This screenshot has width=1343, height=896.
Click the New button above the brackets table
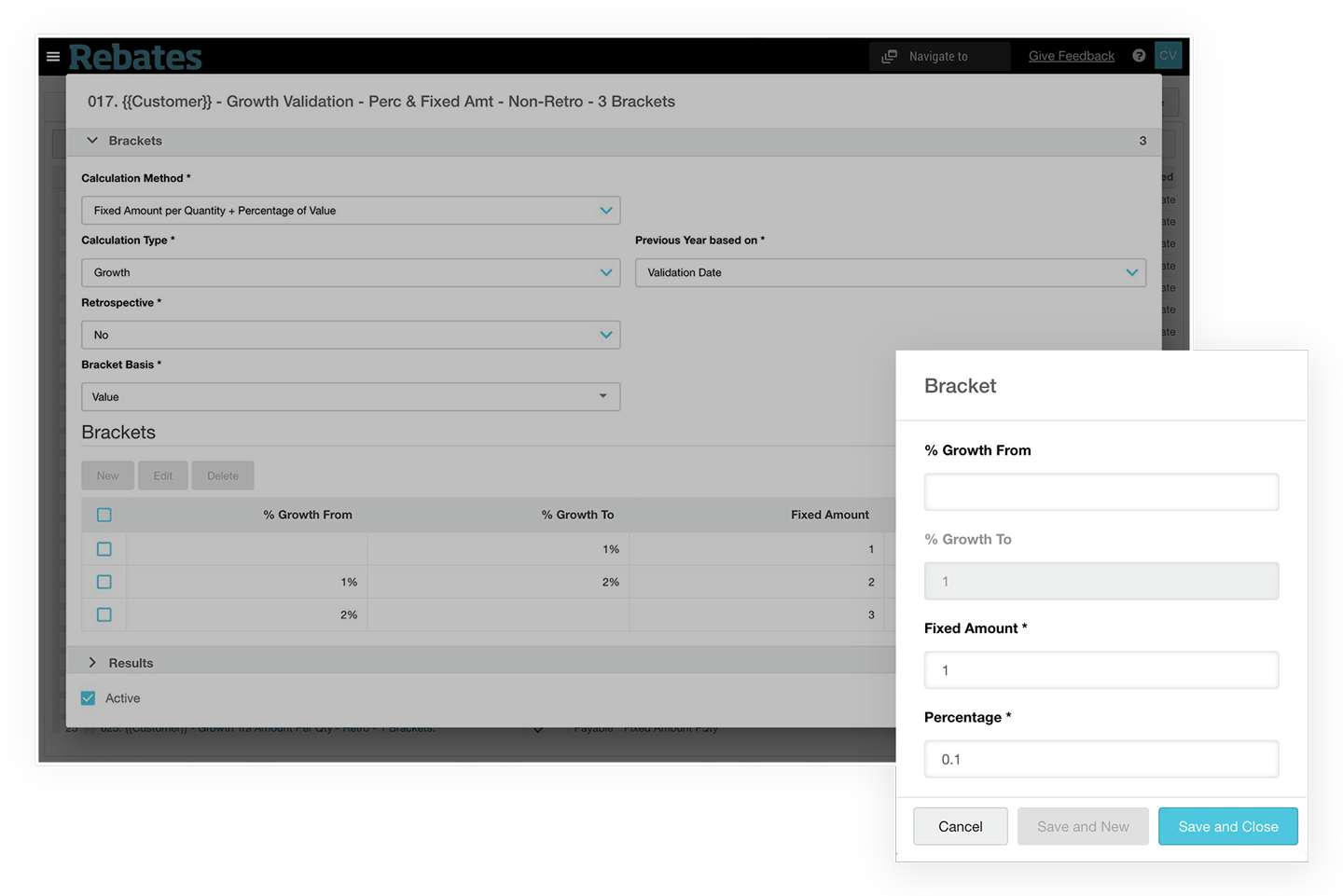coord(107,476)
